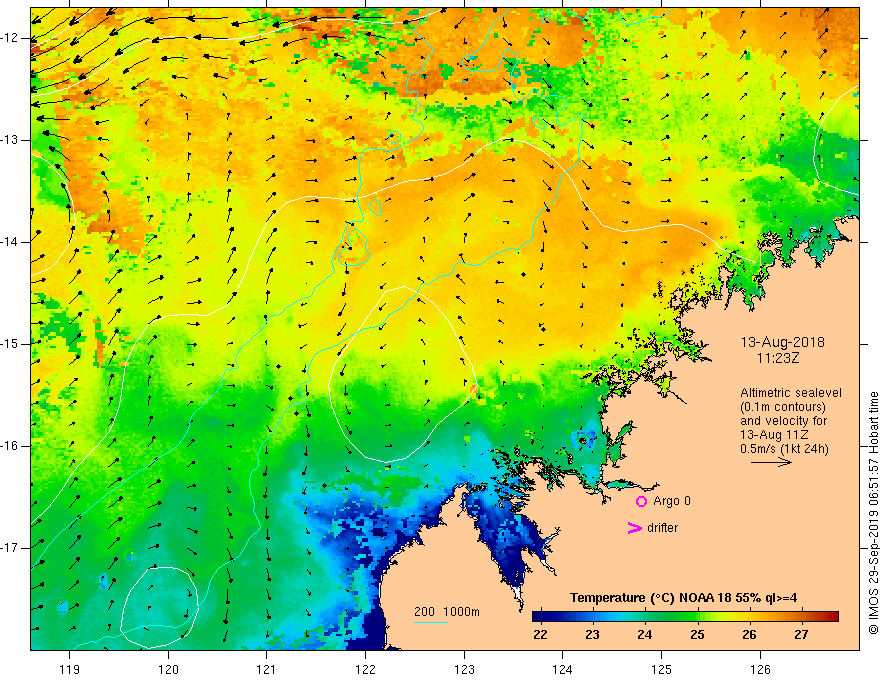Click the -12 latitude axis label

pyautogui.click(x=11, y=38)
